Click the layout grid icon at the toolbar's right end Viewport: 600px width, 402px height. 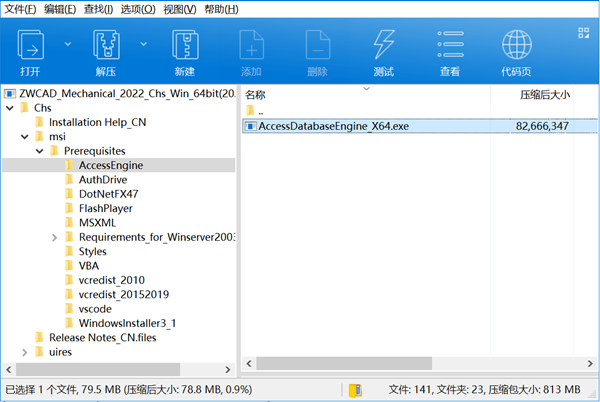[x=584, y=33]
